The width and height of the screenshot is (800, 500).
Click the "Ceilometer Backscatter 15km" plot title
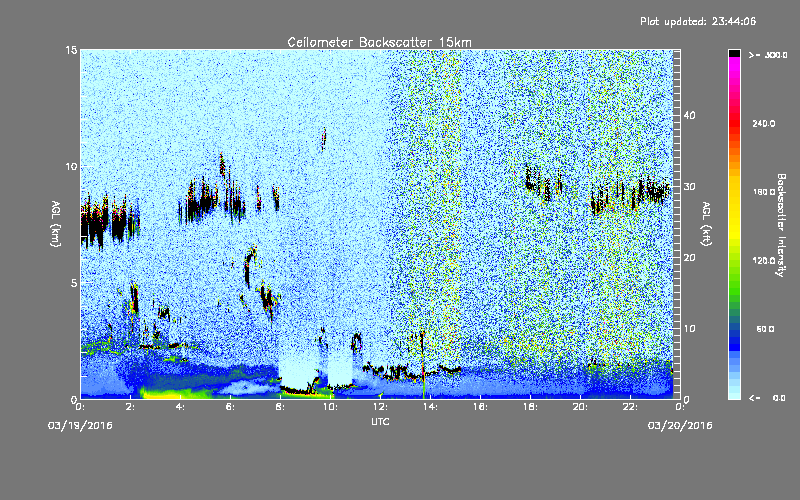(x=379, y=42)
